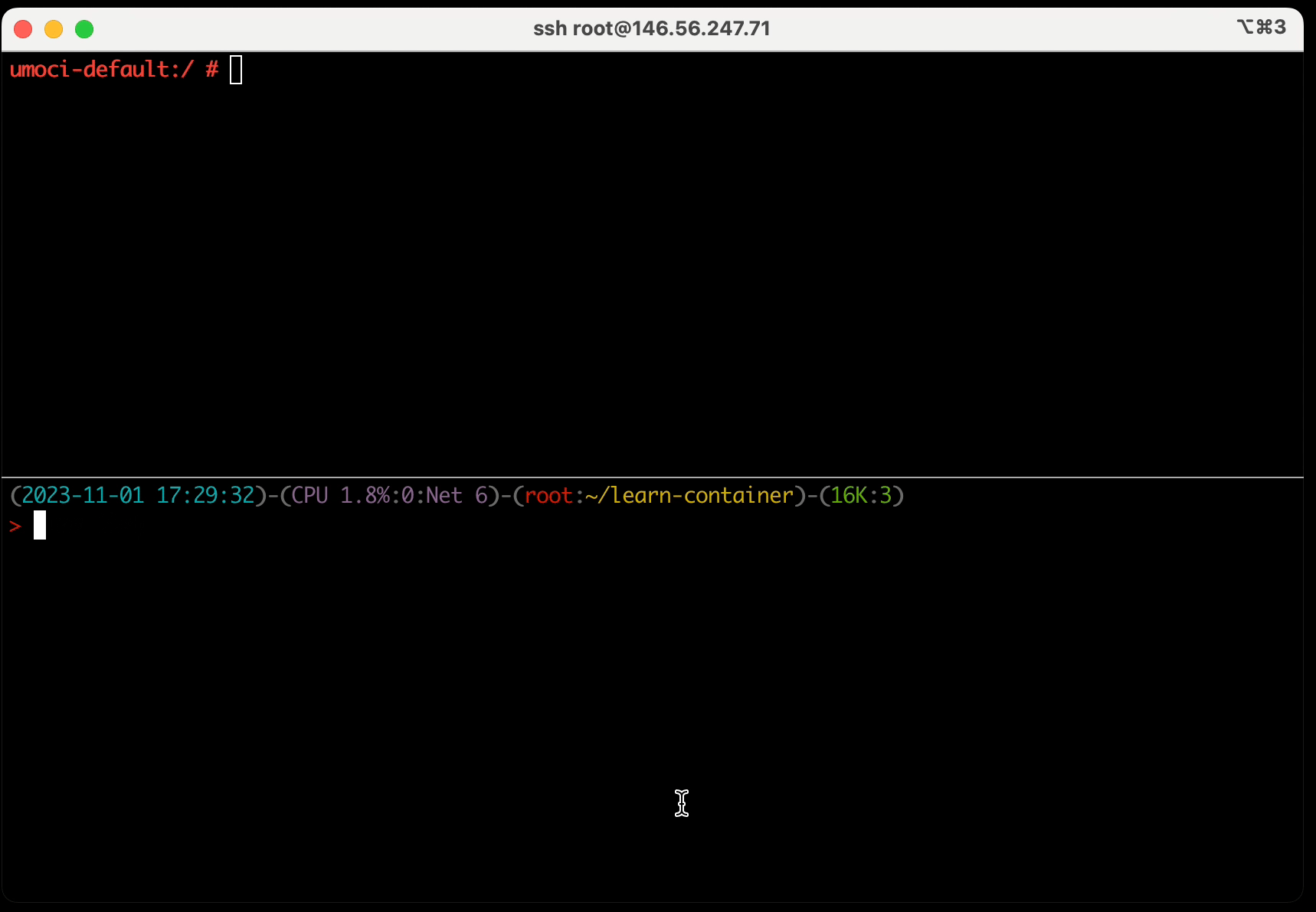Click the solid block cursor in bottom pane
Viewport: 1316px width, 912px height.
point(40,525)
